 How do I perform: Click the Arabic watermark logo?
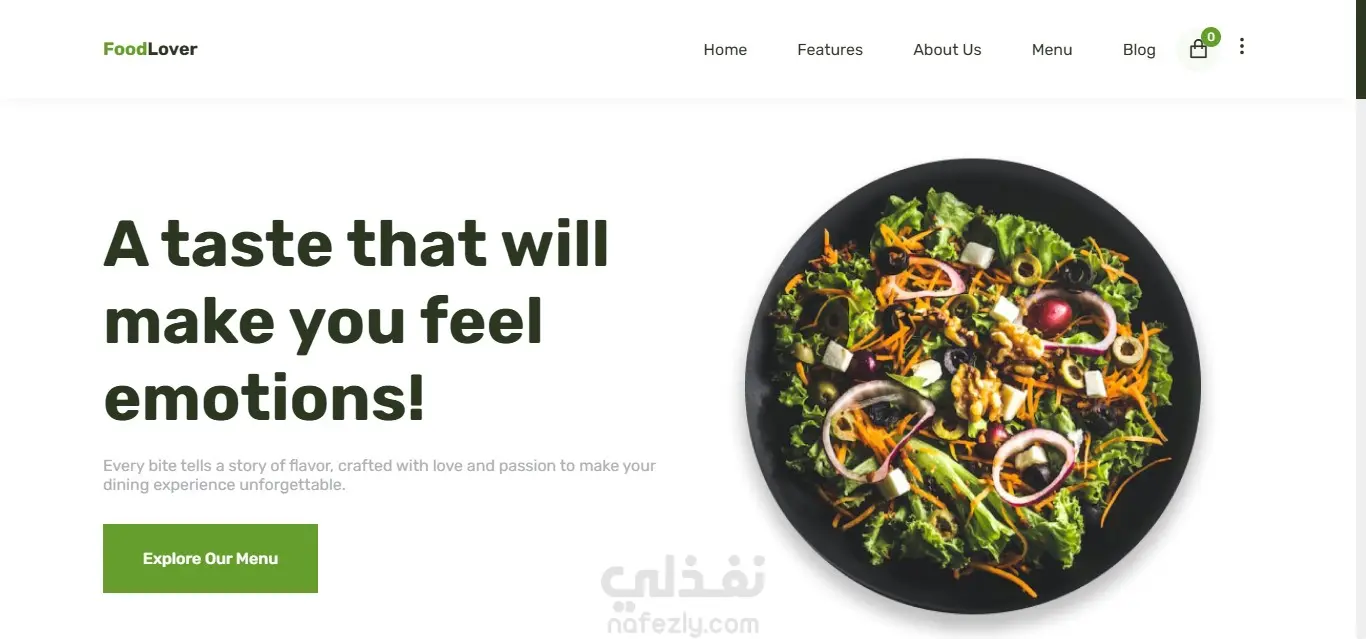(x=683, y=581)
